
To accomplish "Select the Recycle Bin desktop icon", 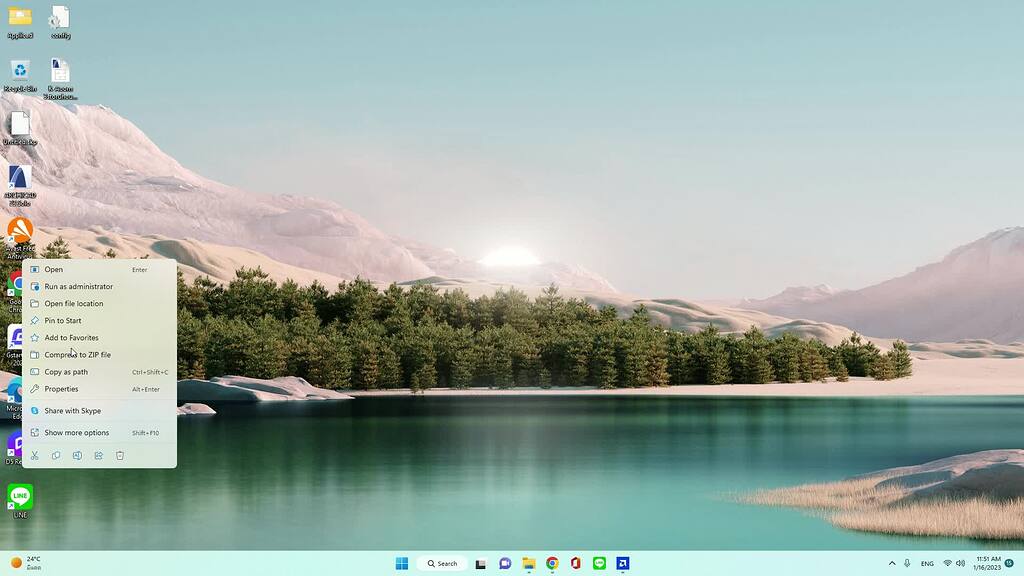I will point(20,74).
